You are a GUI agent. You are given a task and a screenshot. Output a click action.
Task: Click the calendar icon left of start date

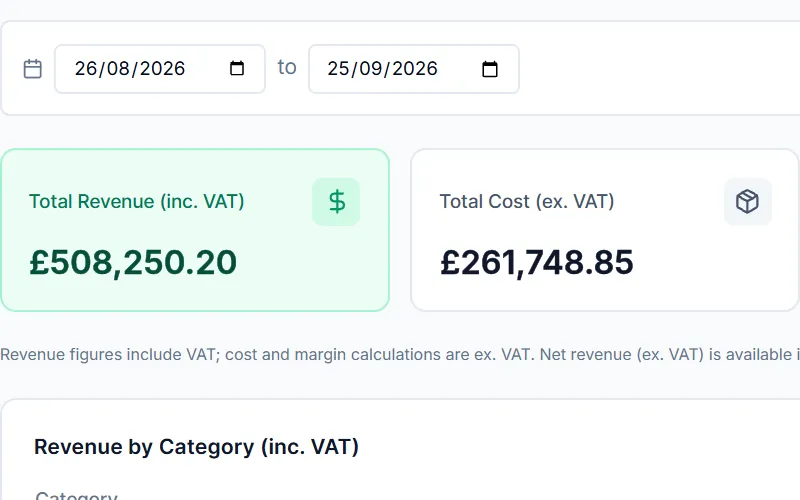click(33, 69)
